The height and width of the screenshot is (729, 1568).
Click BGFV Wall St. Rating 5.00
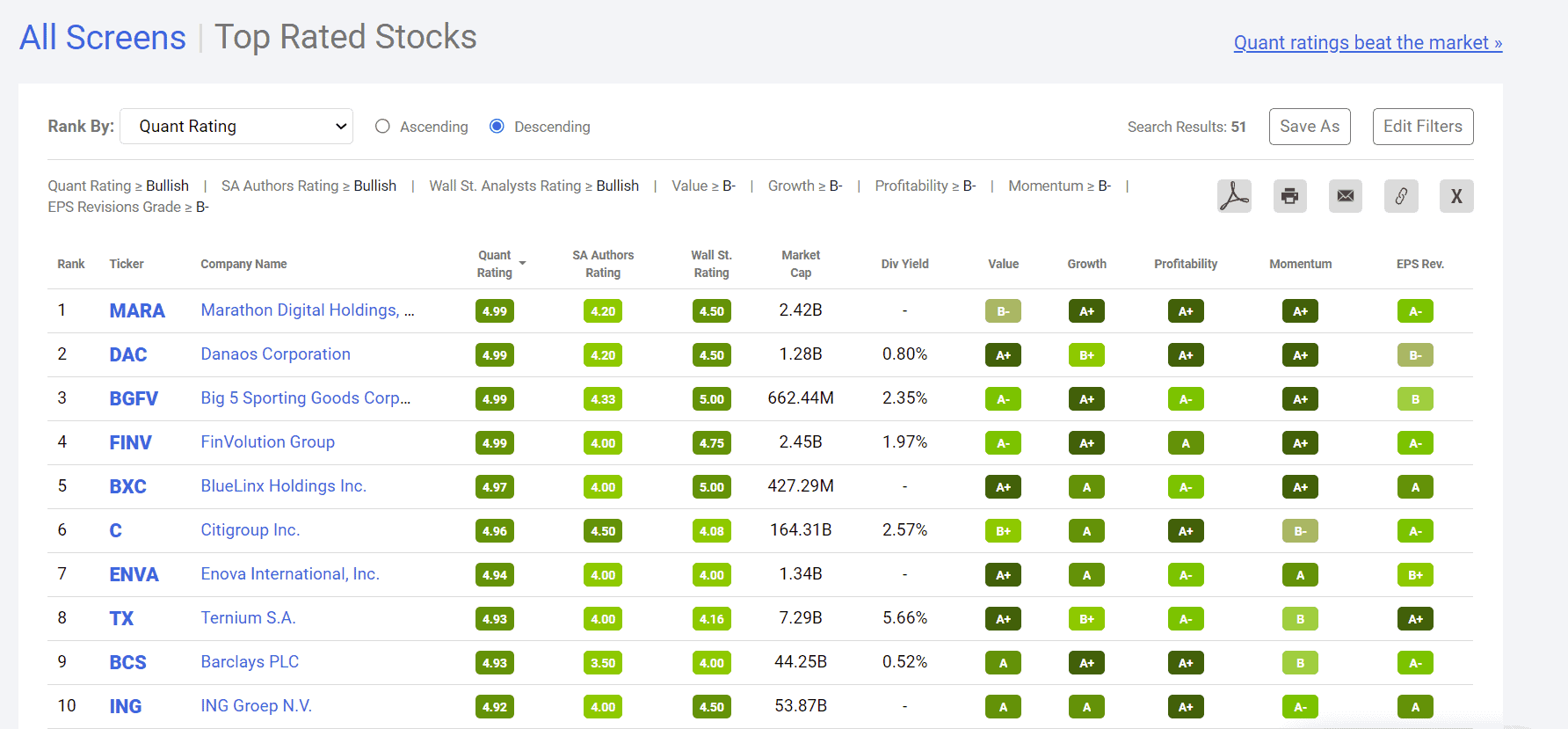(711, 399)
